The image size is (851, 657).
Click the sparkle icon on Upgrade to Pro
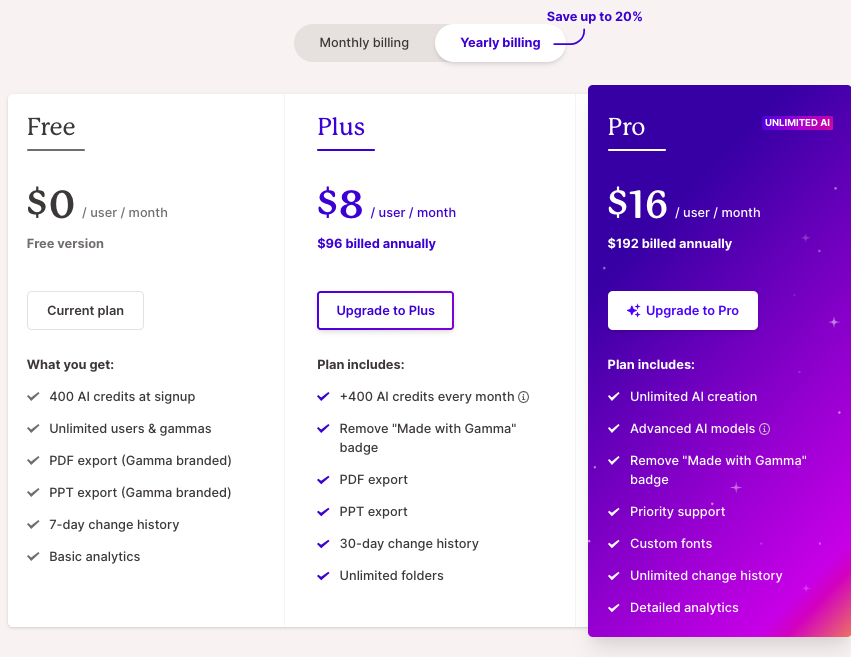(633, 310)
